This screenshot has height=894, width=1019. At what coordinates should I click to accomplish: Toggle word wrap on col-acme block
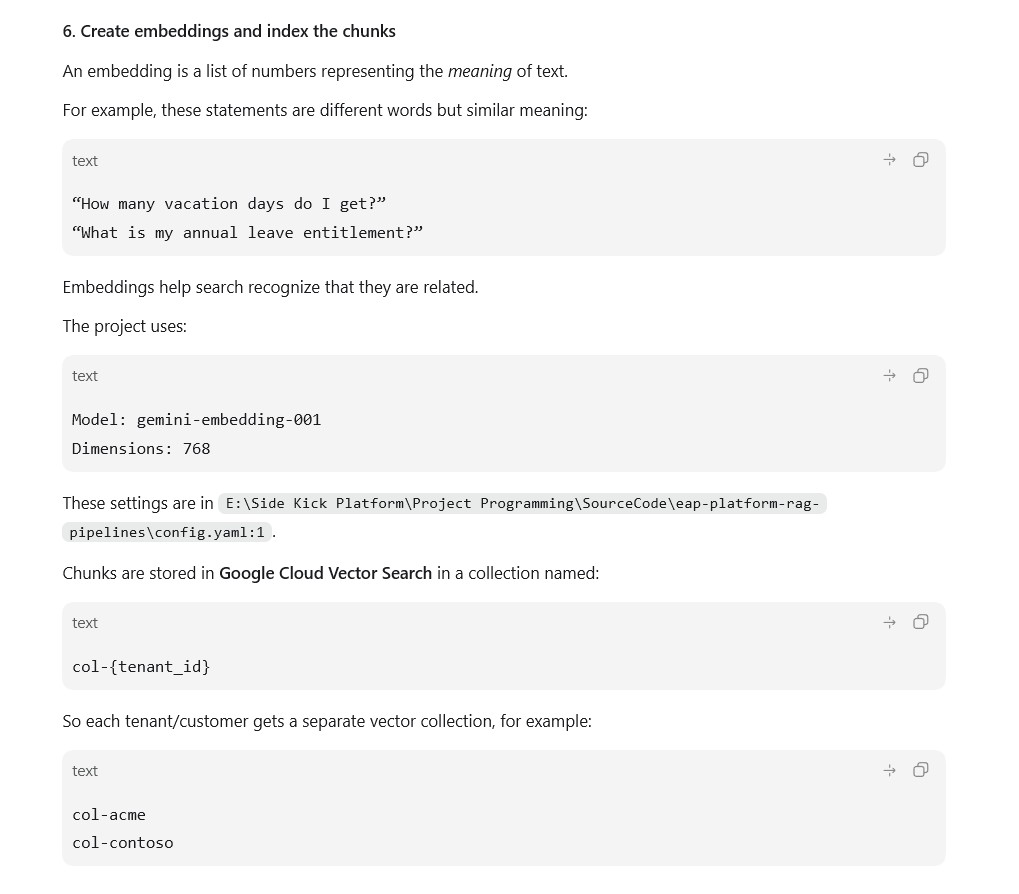coord(890,770)
